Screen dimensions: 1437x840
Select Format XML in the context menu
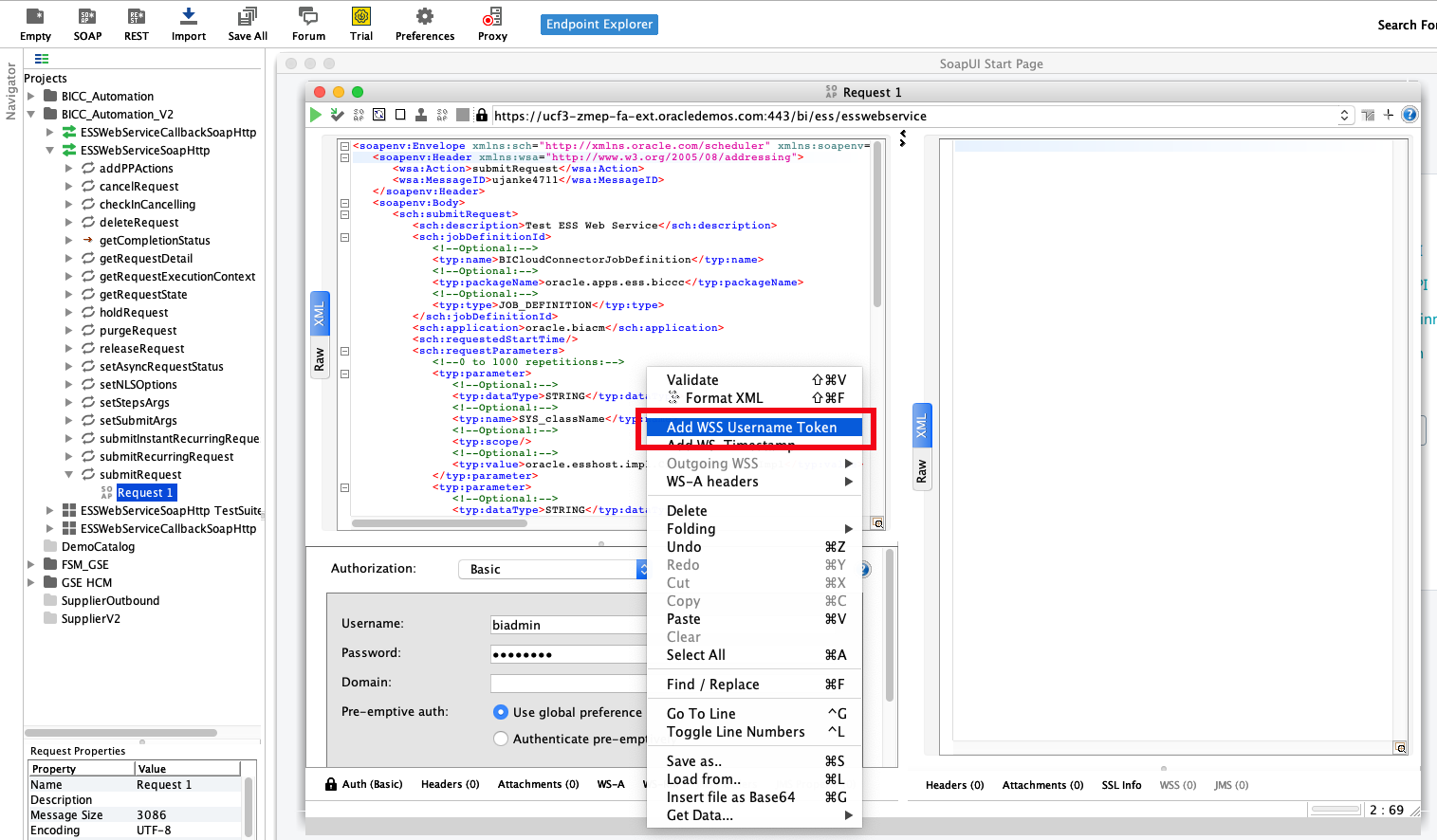[724, 397]
